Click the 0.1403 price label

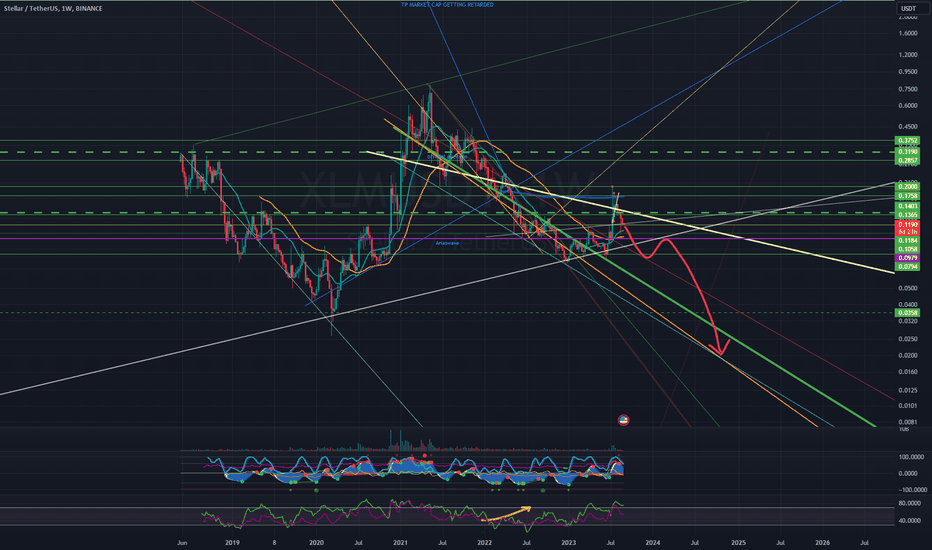click(908, 206)
